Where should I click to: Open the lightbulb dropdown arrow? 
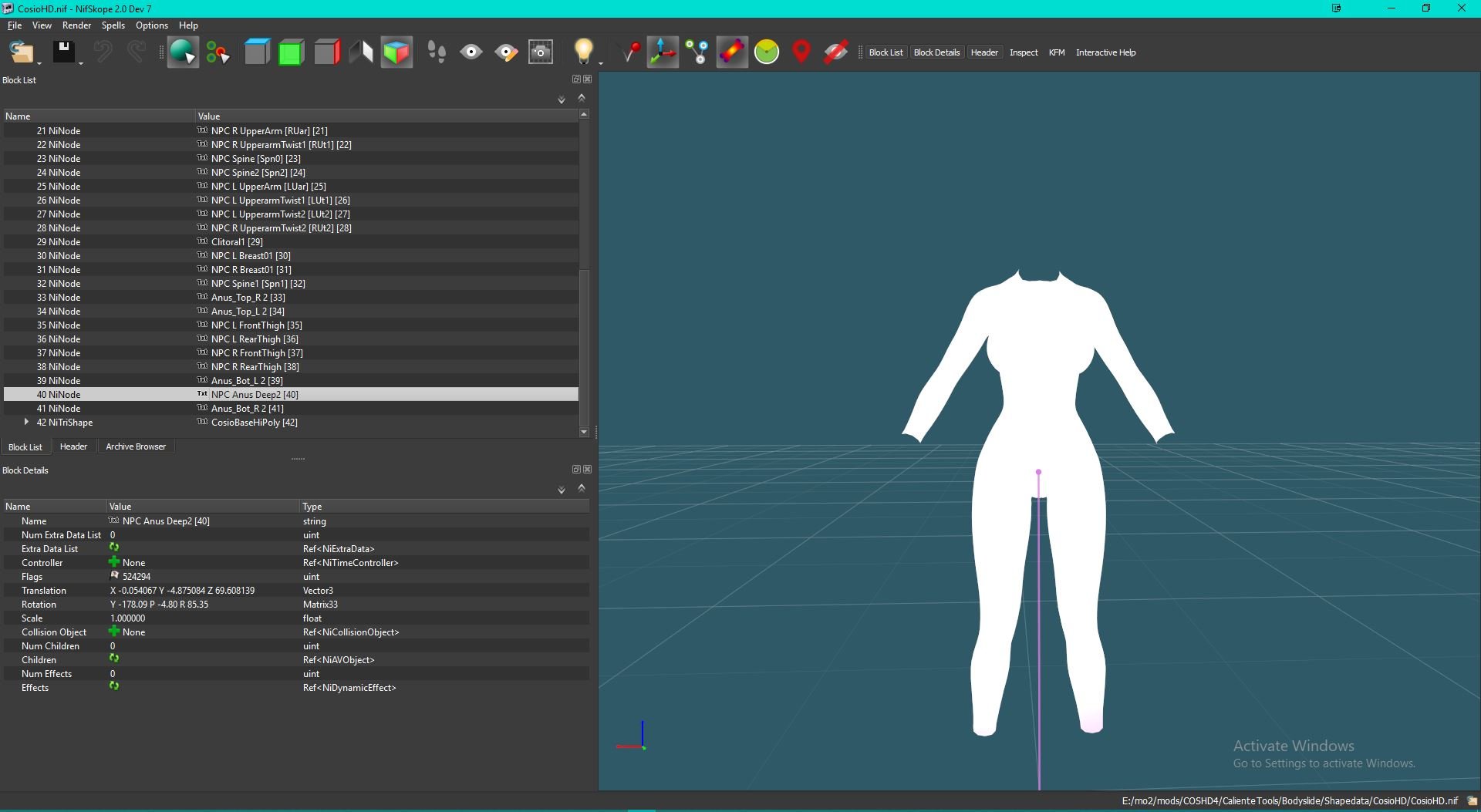tap(601, 62)
